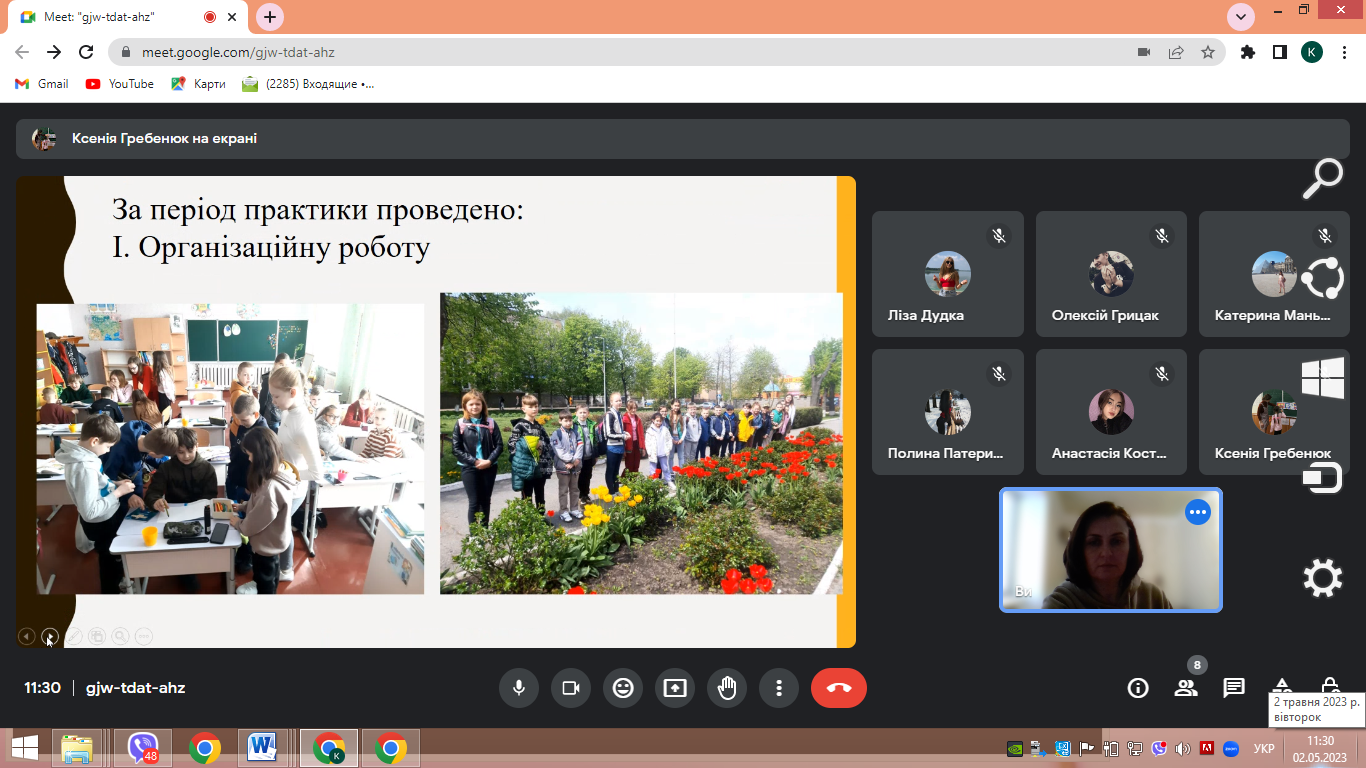Screen dimensions: 1366x768
Task: Raise hand in the meeting
Action: coord(727,688)
